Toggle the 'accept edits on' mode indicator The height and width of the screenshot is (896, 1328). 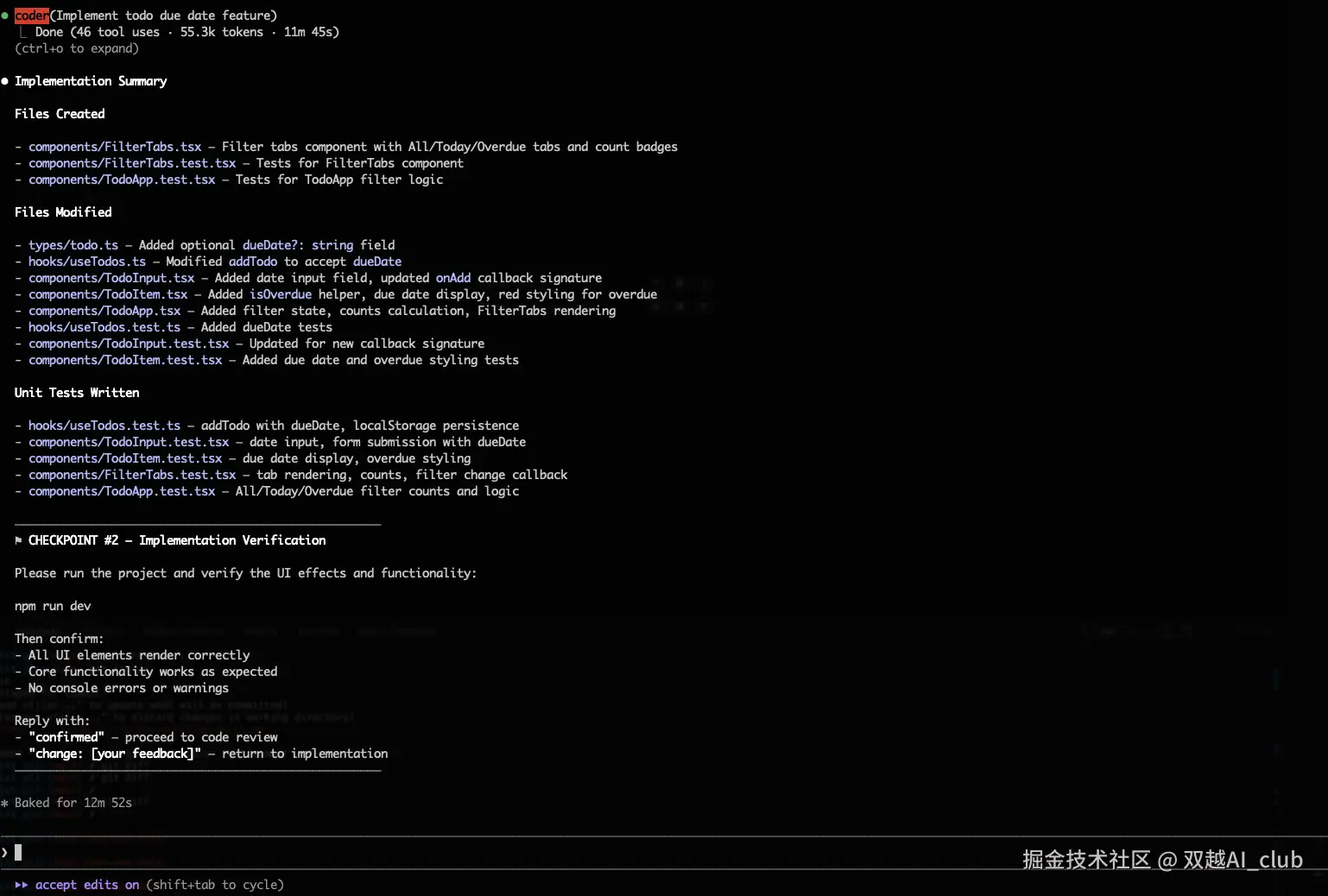tap(87, 885)
